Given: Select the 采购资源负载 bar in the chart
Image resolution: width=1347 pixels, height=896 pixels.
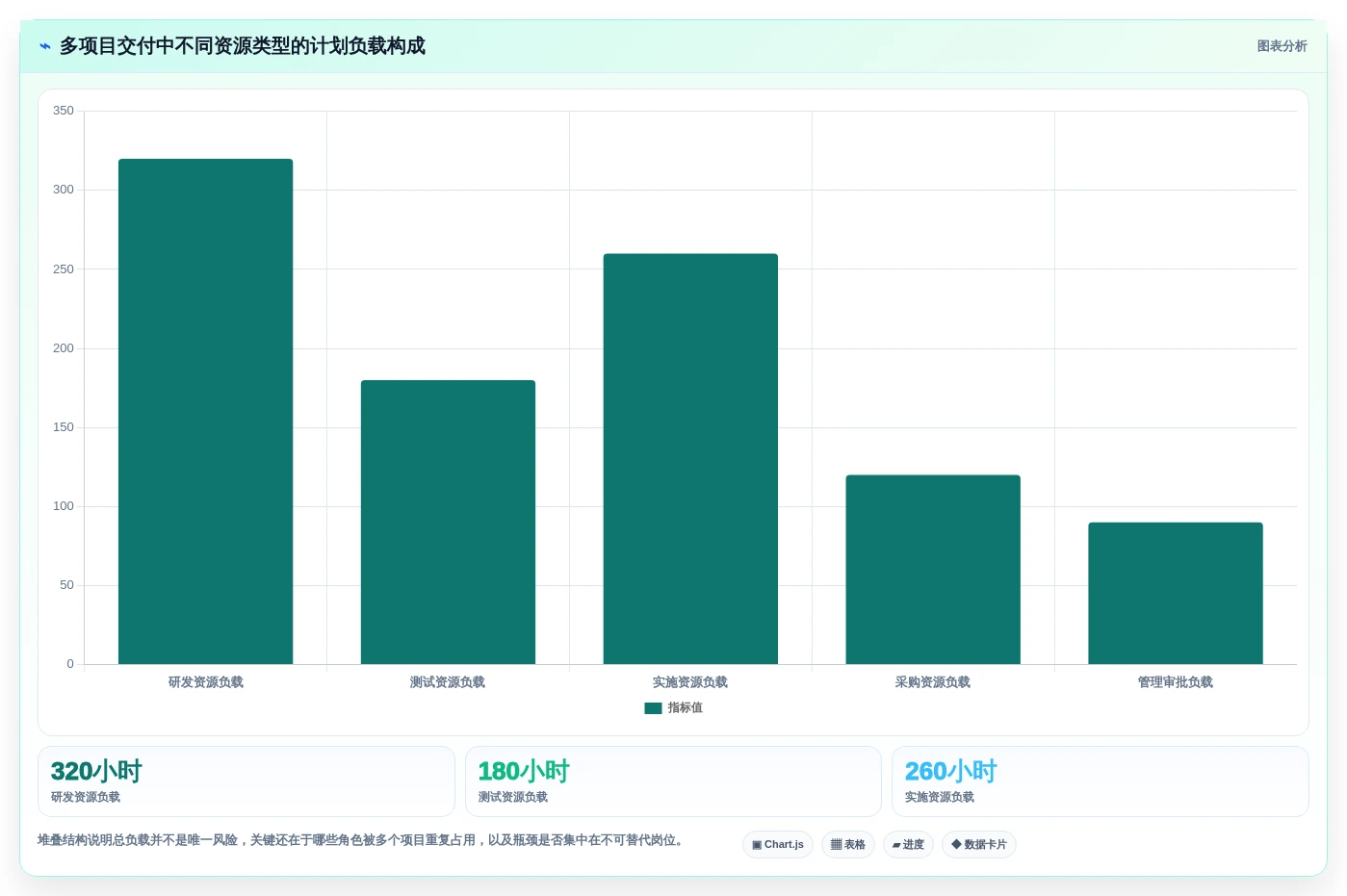Looking at the screenshot, I should 933,570.
